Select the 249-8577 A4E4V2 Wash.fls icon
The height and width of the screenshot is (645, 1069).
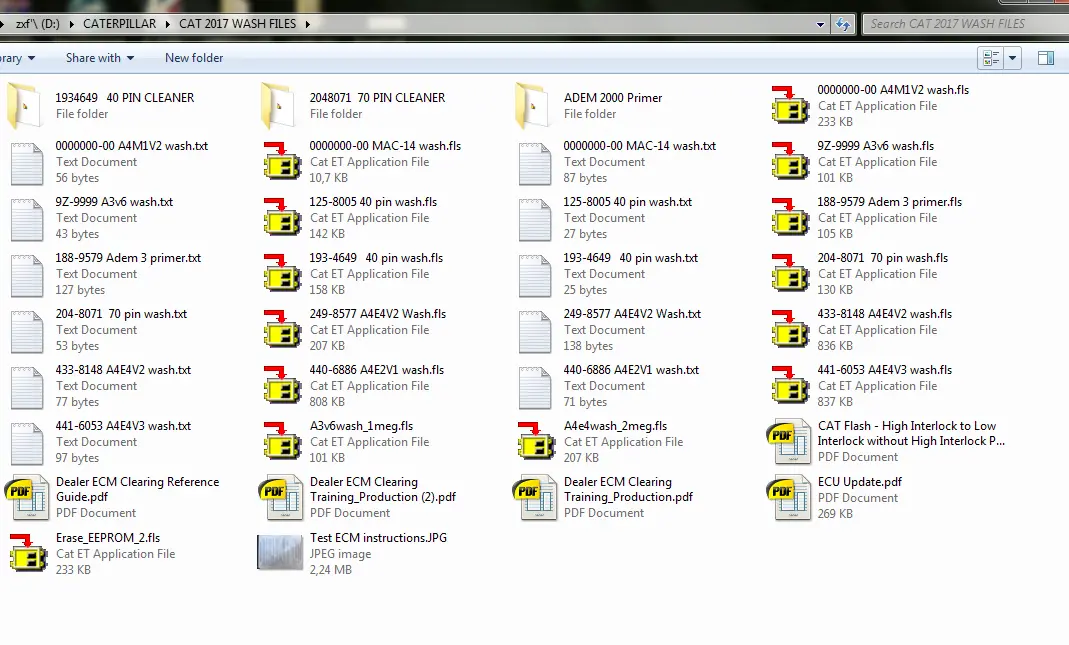[x=282, y=329]
